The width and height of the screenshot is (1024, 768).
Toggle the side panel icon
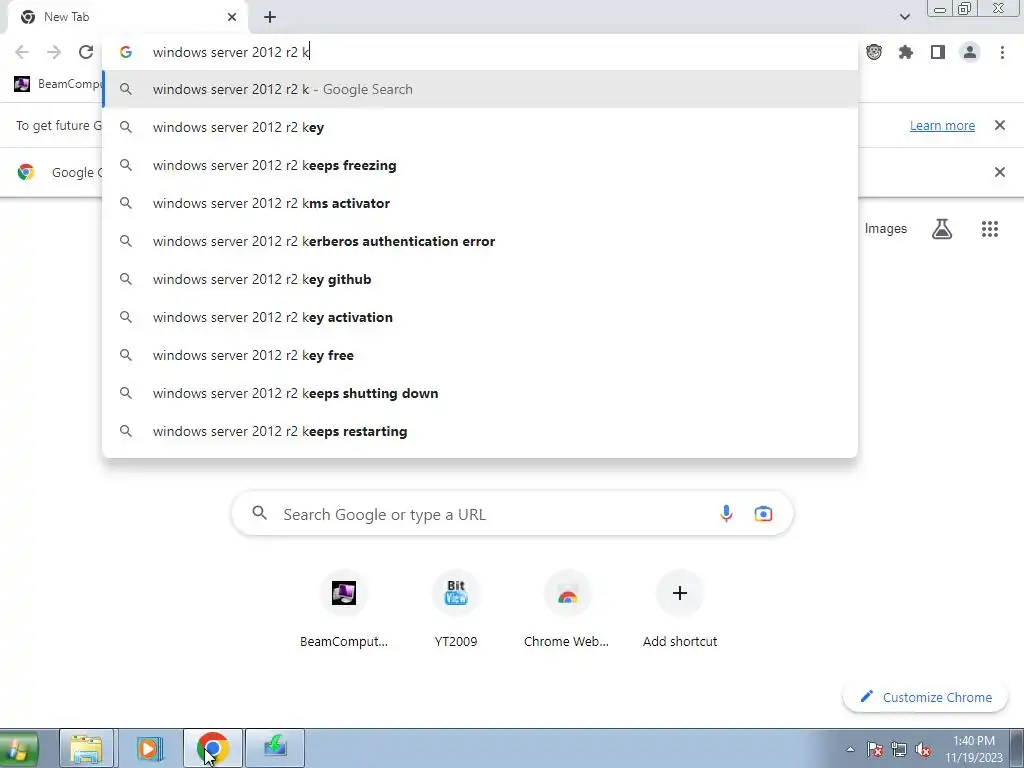click(x=938, y=52)
